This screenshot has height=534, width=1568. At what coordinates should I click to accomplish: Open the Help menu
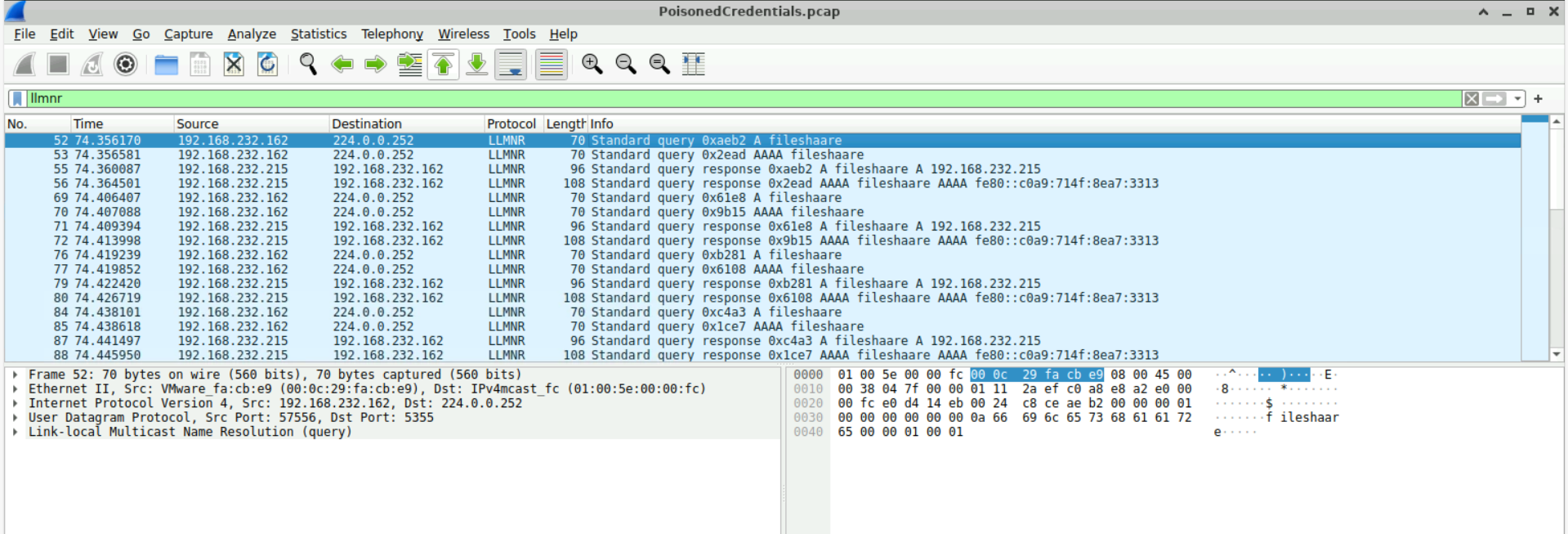pos(563,34)
